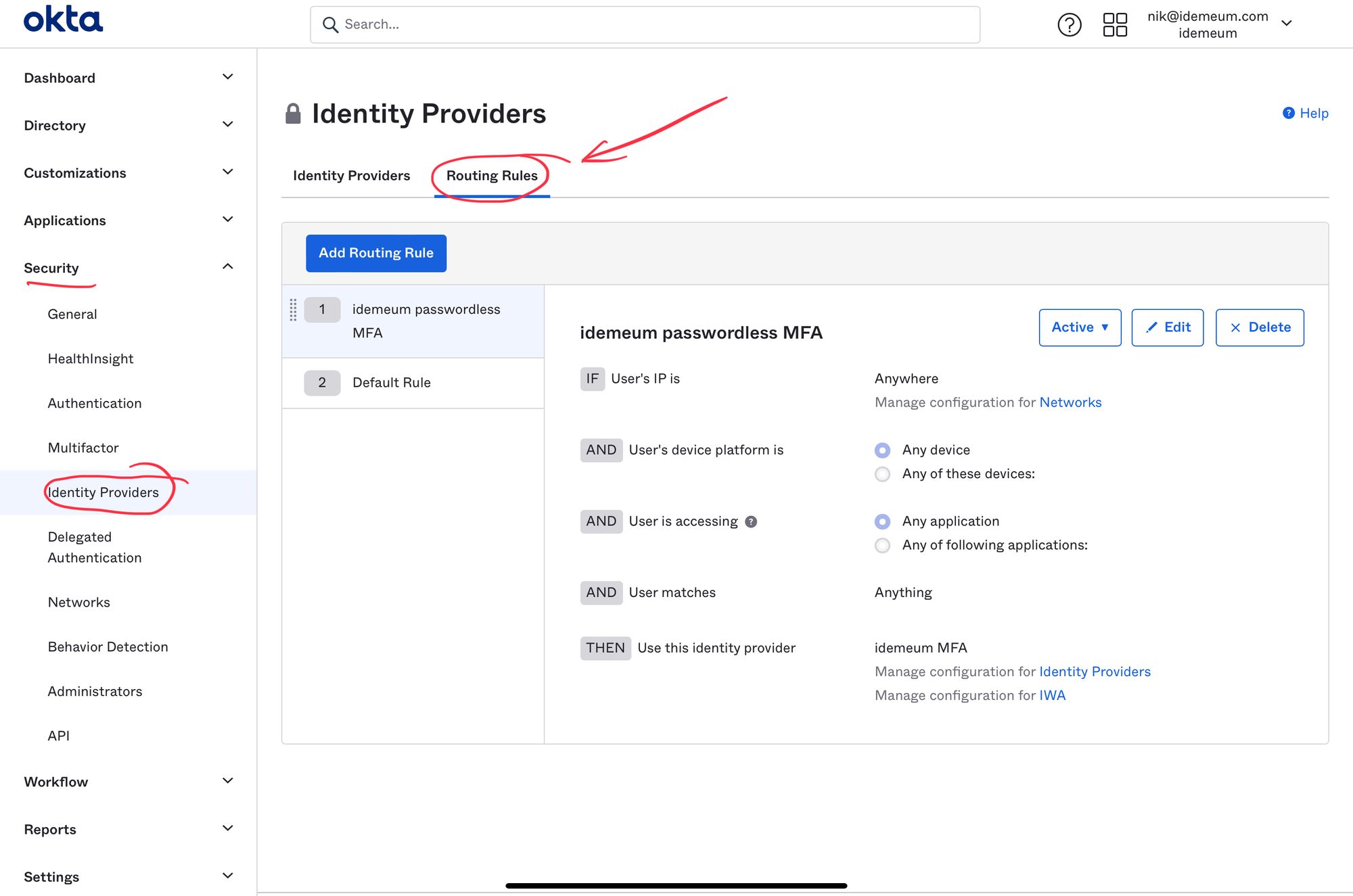Click the Dashboard menu label
The height and width of the screenshot is (896, 1353).
click(60, 78)
